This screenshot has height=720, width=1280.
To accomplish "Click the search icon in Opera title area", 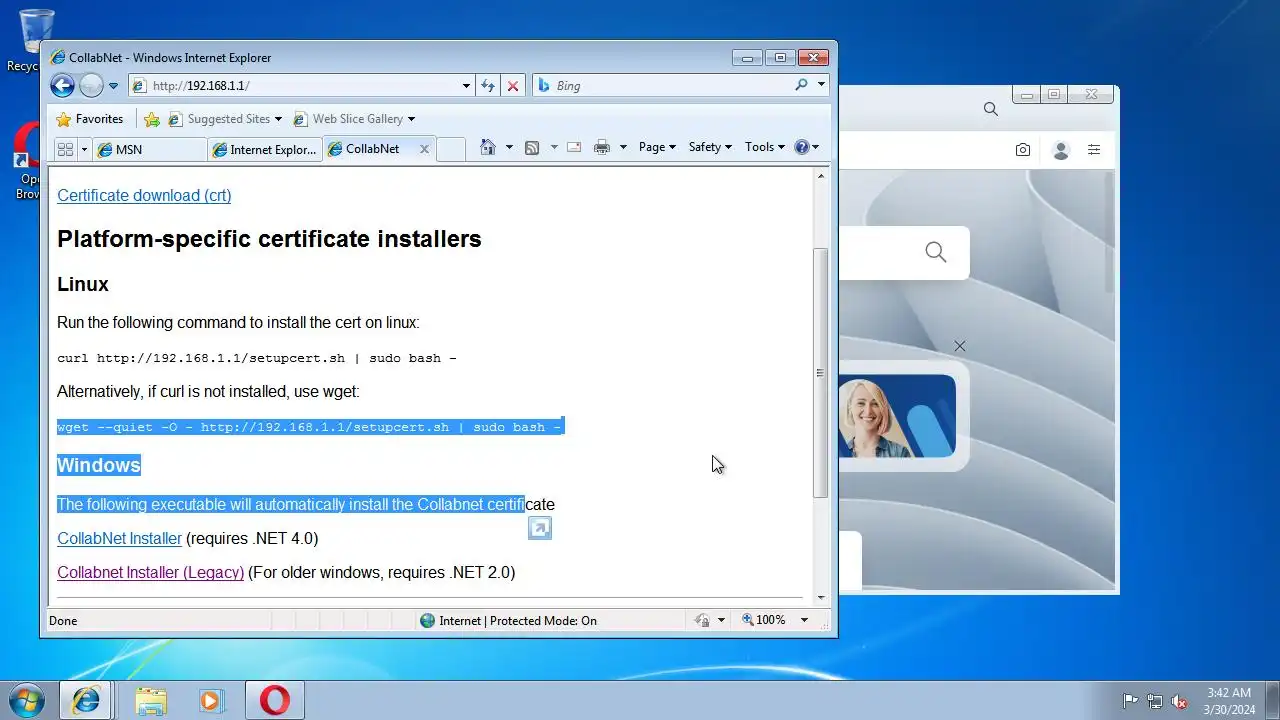I will [990, 109].
